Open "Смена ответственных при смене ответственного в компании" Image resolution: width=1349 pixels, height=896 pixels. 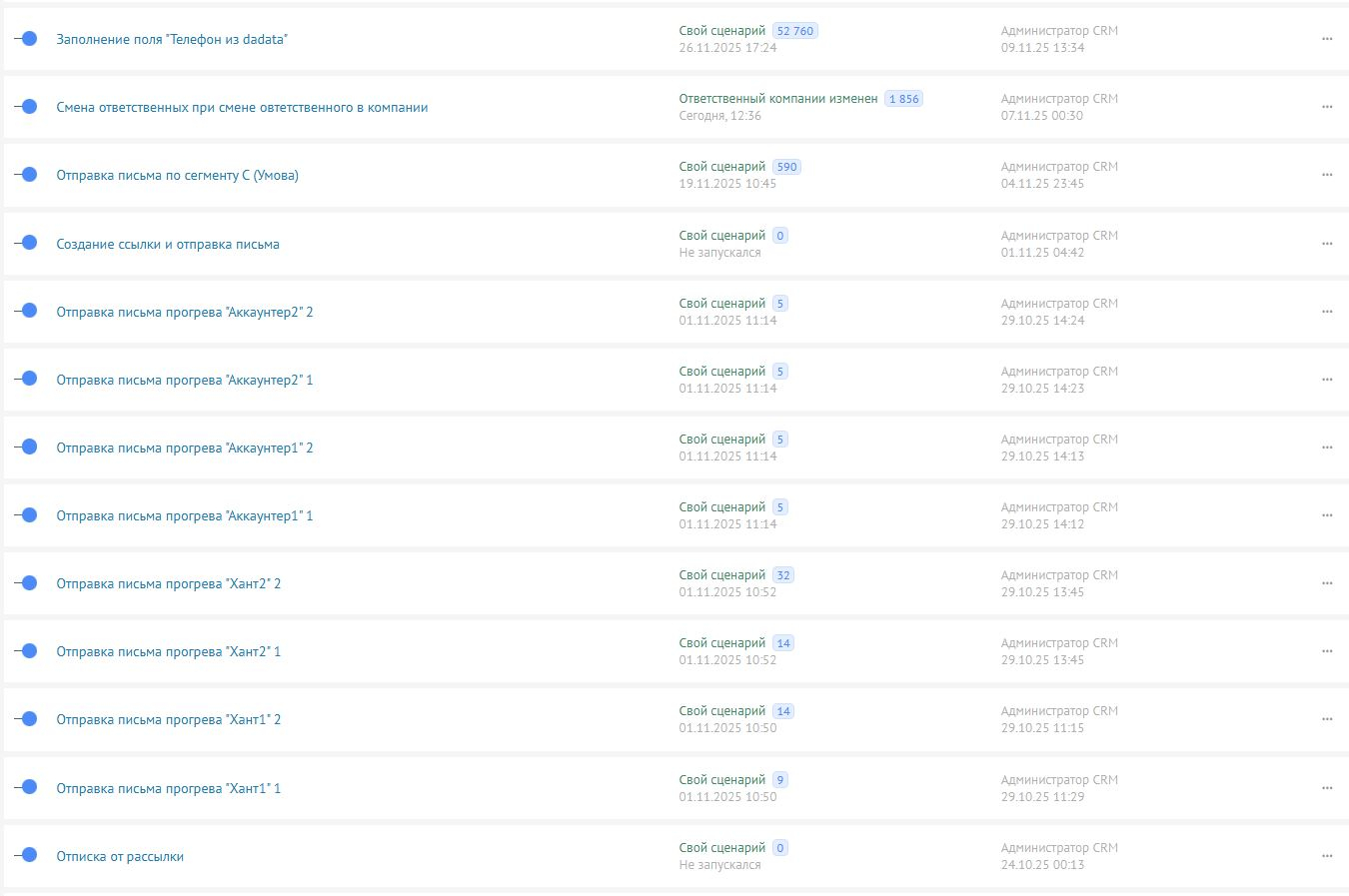click(242, 107)
